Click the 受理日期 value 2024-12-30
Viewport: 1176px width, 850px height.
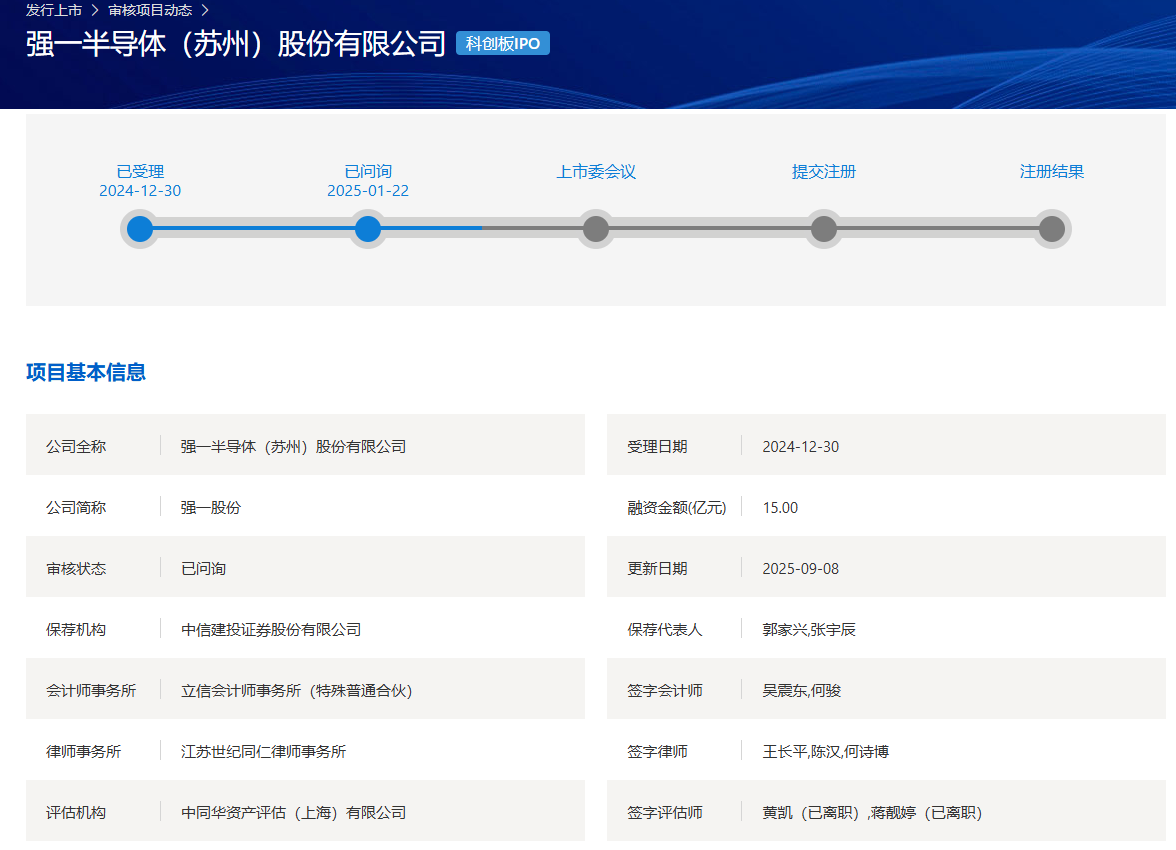tap(801, 446)
